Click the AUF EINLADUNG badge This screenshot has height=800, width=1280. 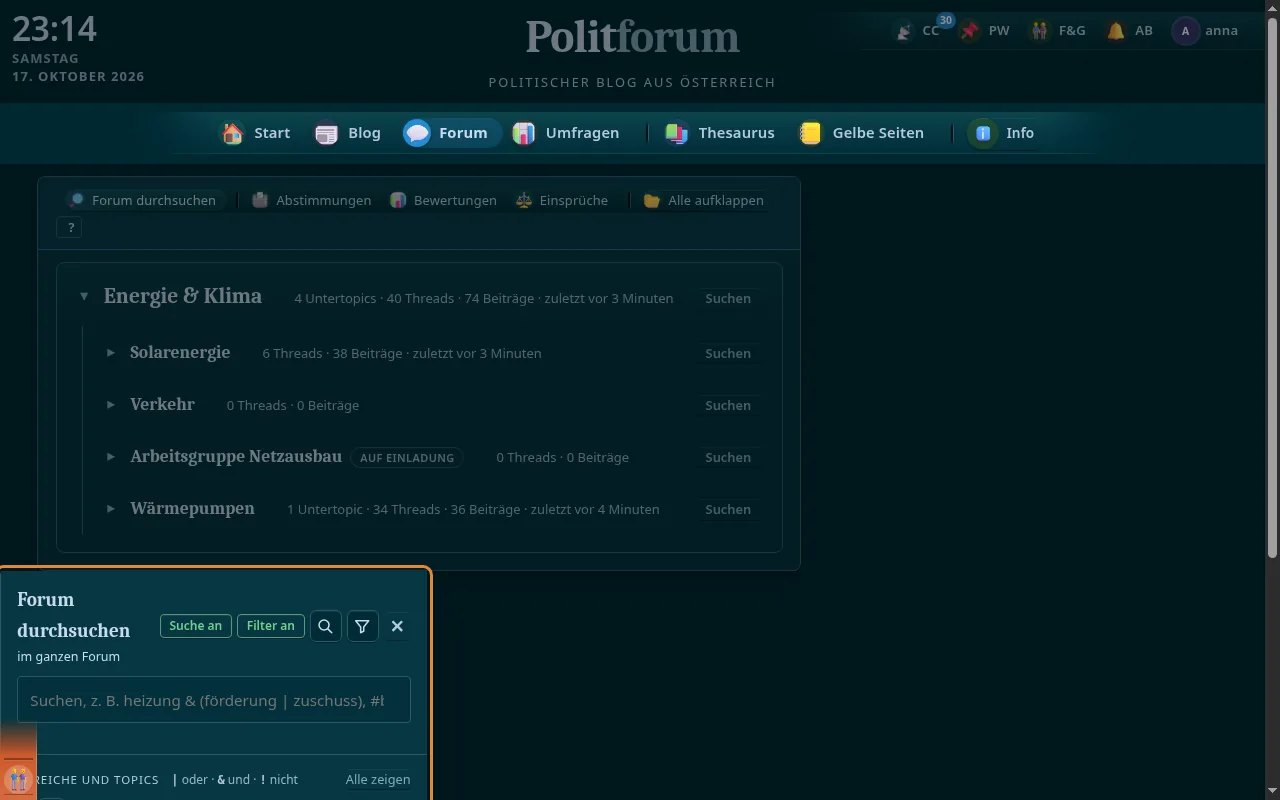[x=407, y=458]
